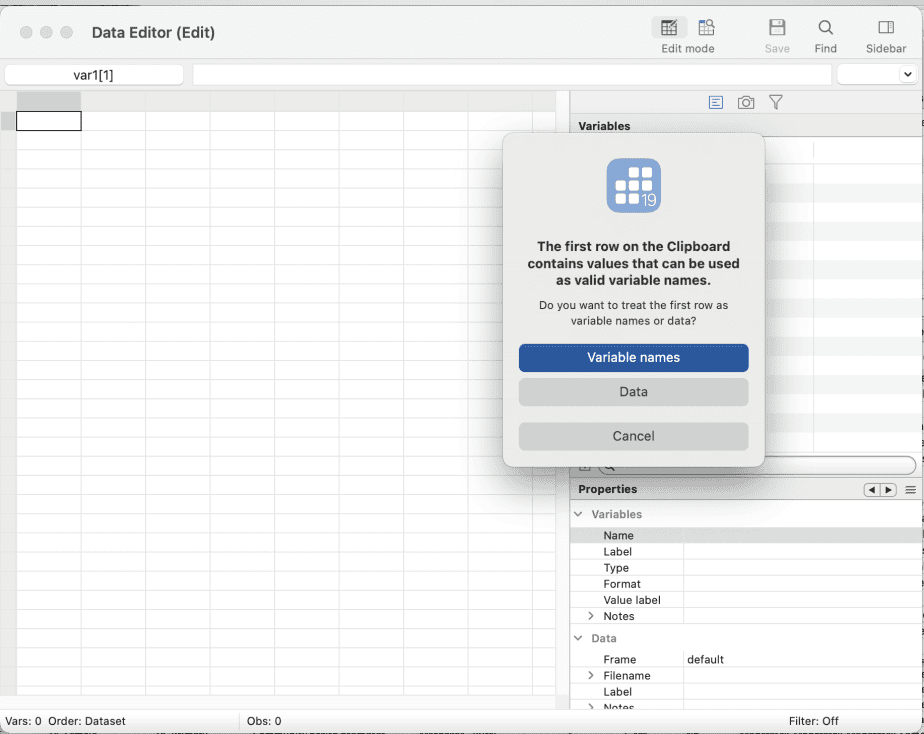The image size is (924, 734).
Task: Click the Find magnifier icon
Action: click(825, 28)
